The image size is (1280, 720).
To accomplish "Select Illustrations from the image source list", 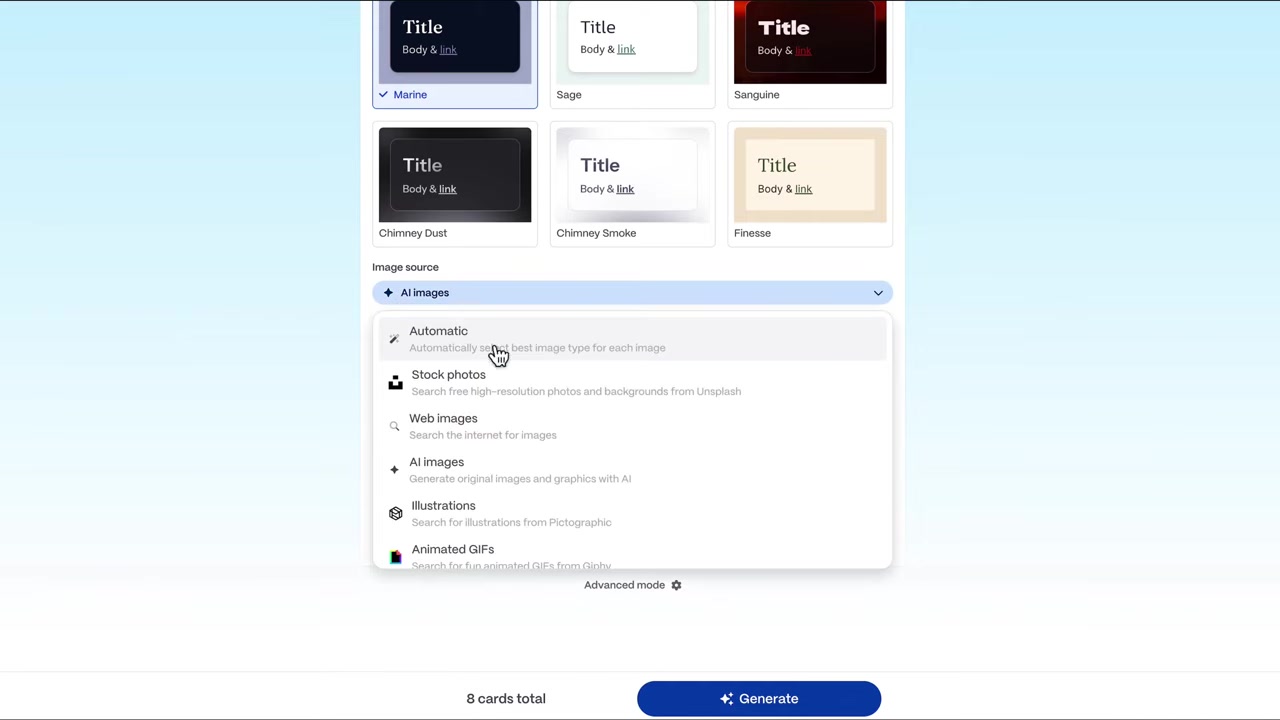I will click(x=632, y=514).
